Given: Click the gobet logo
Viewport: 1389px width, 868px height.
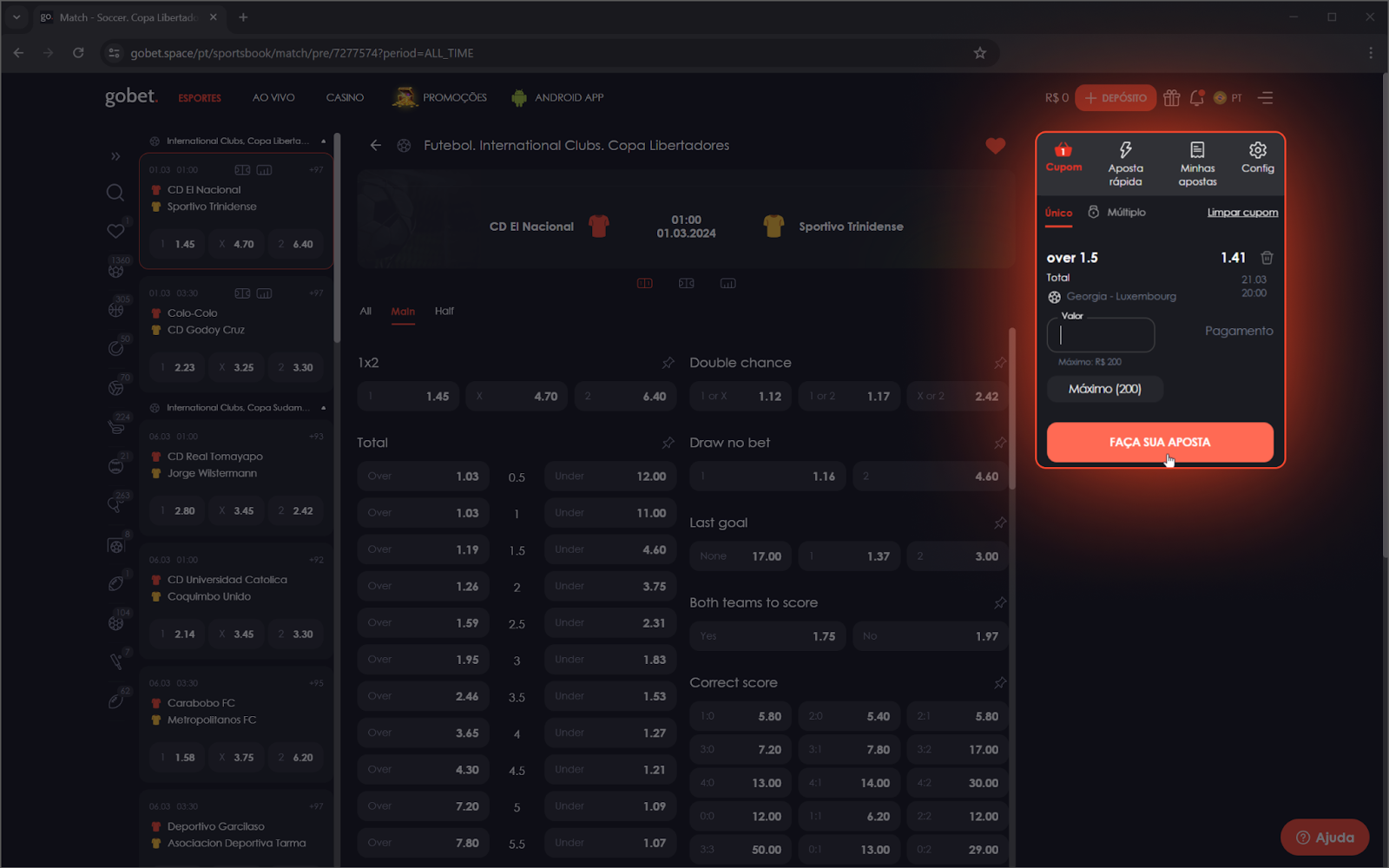Looking at the screenshot, I should point(131,96).
